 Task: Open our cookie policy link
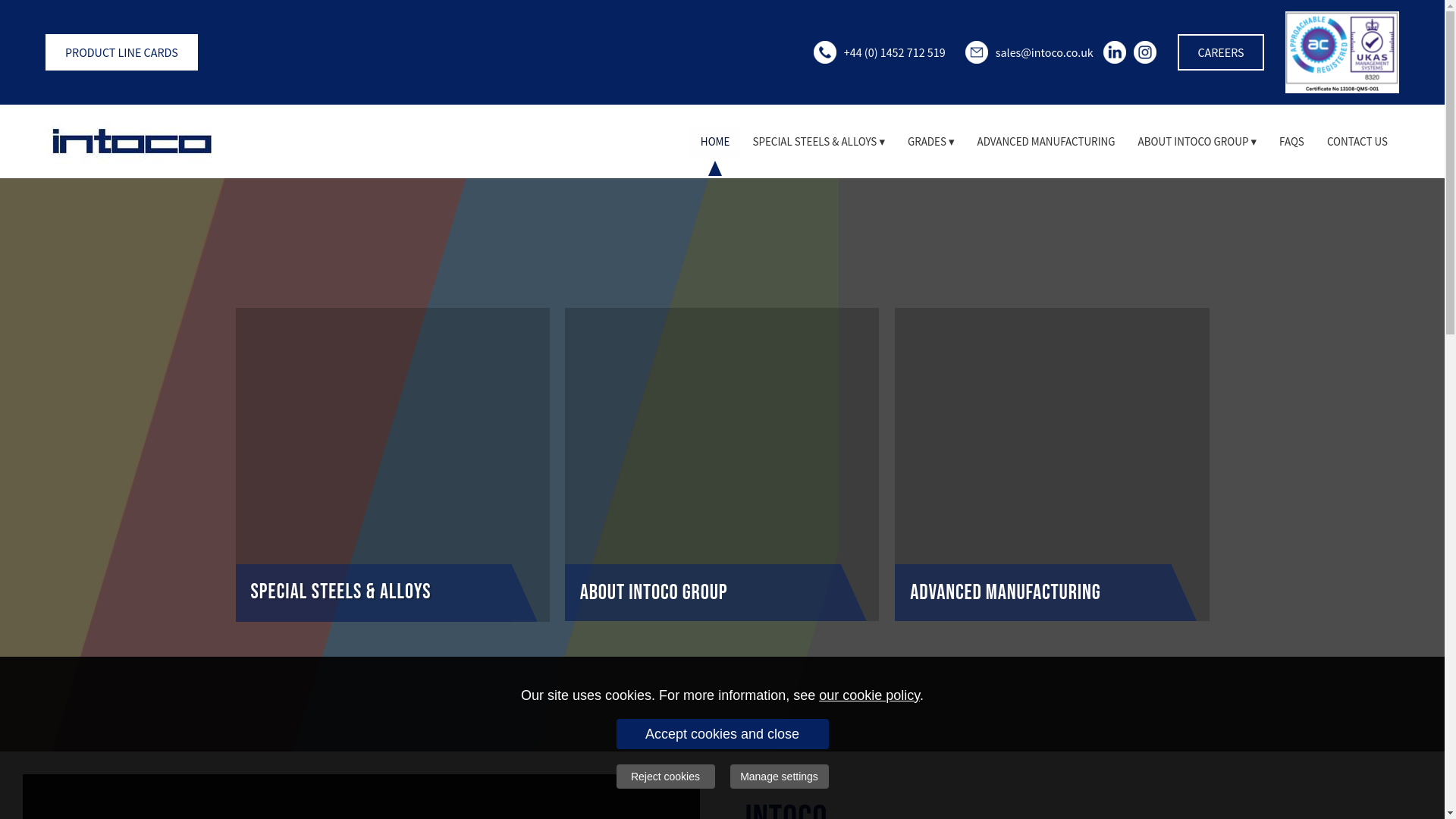pyautogui.click(x=869, y=695)
